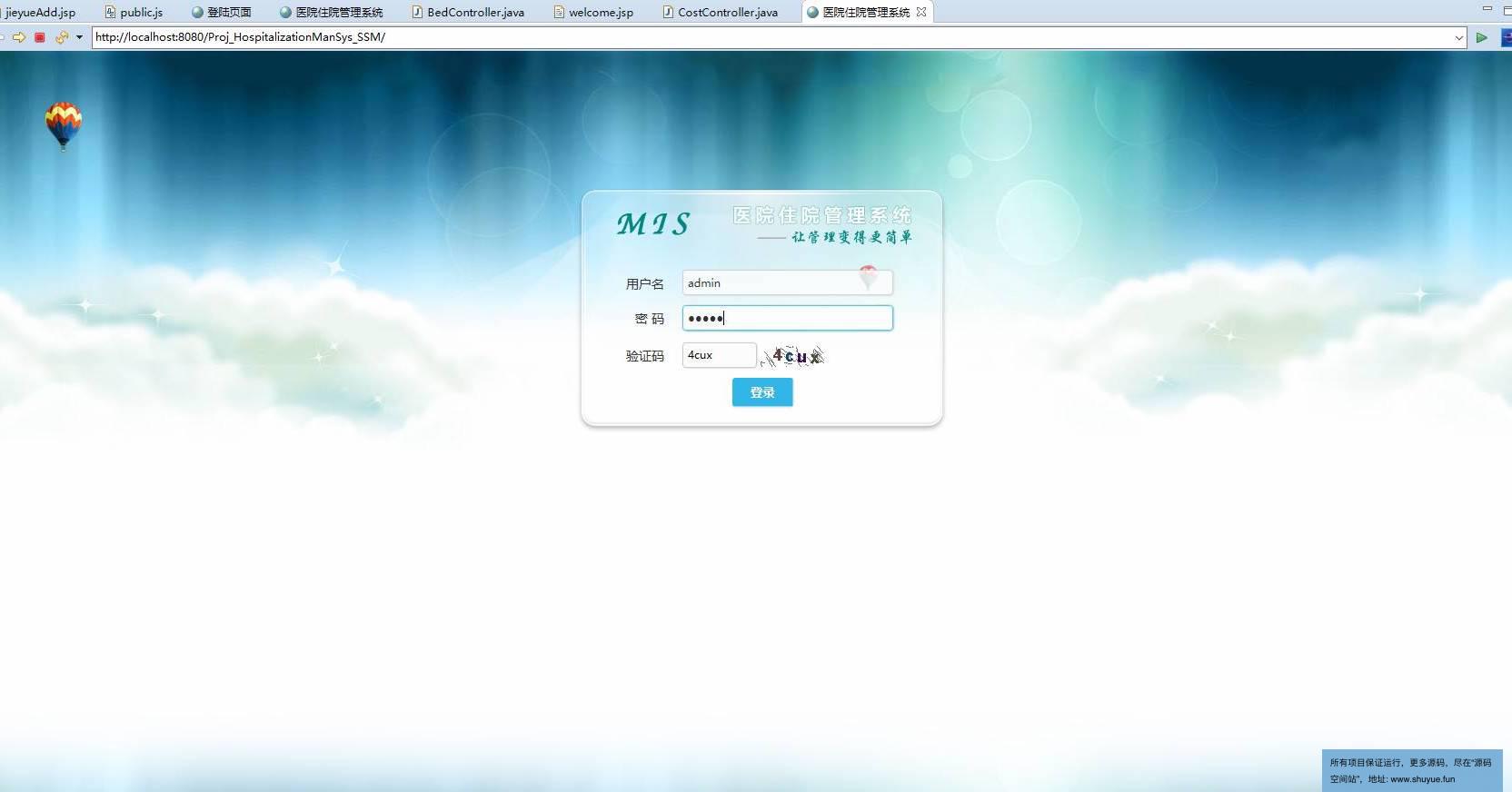Click the 用户名 field containing admin

tap(787, 282)
